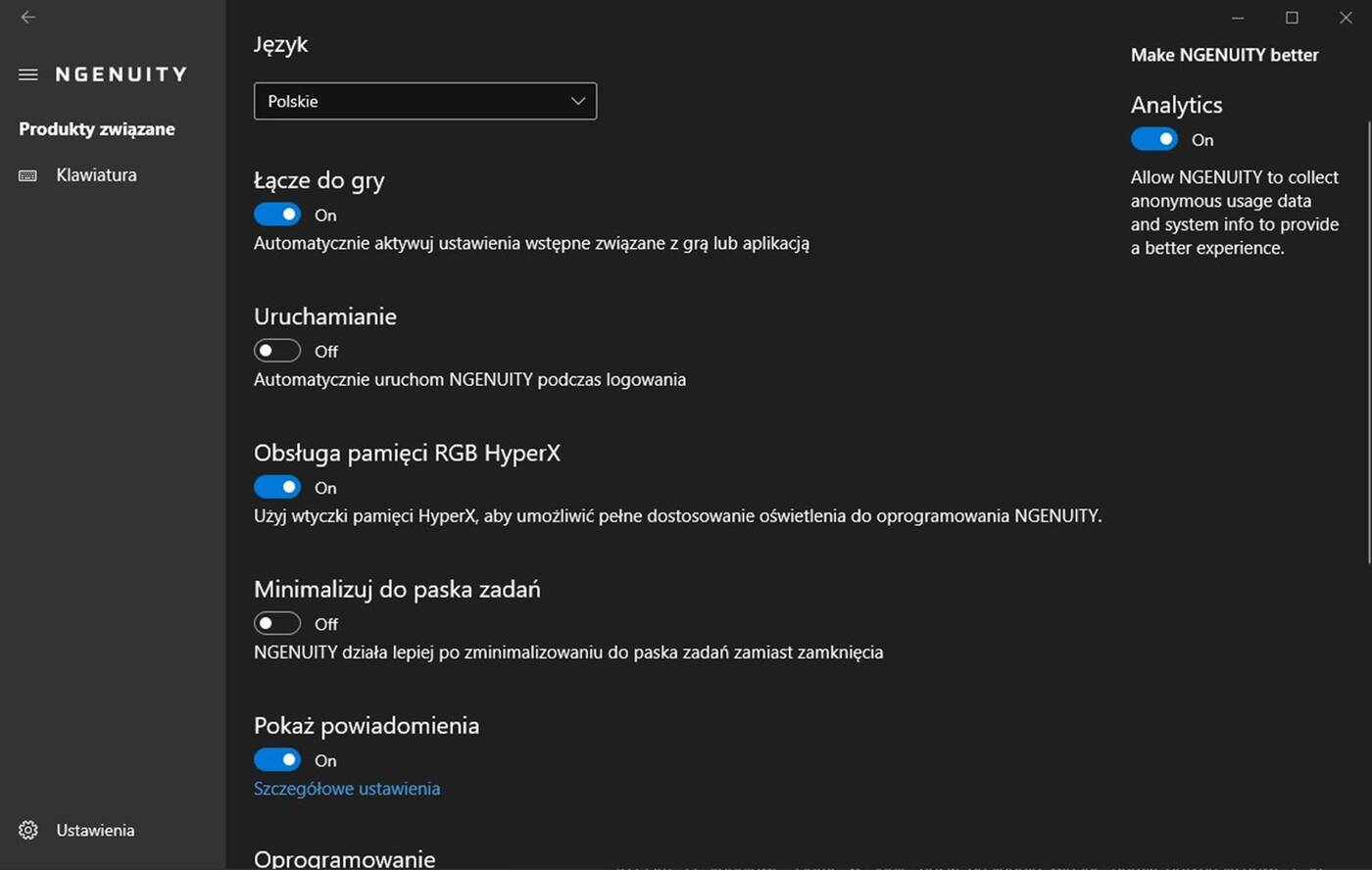
Task: Maximize the NGENUITY window
Action: coord(1292,18)
